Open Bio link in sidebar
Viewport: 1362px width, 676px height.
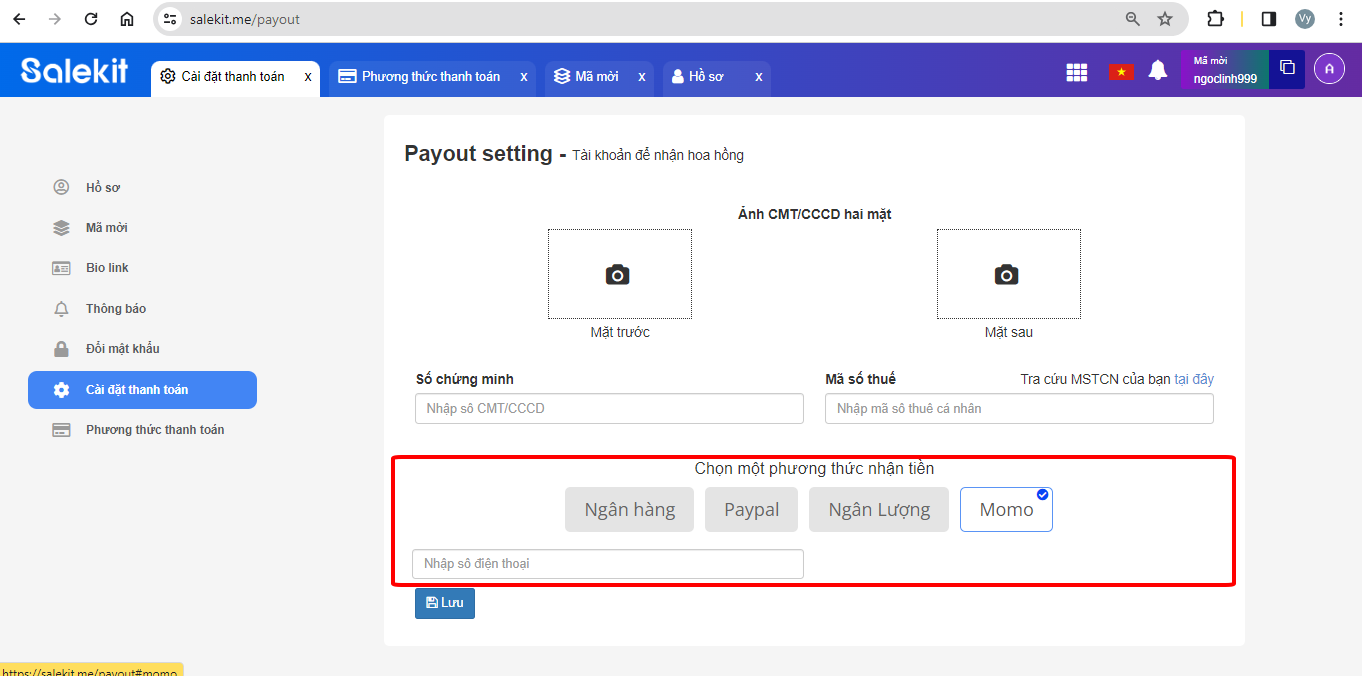pos(107,268)
